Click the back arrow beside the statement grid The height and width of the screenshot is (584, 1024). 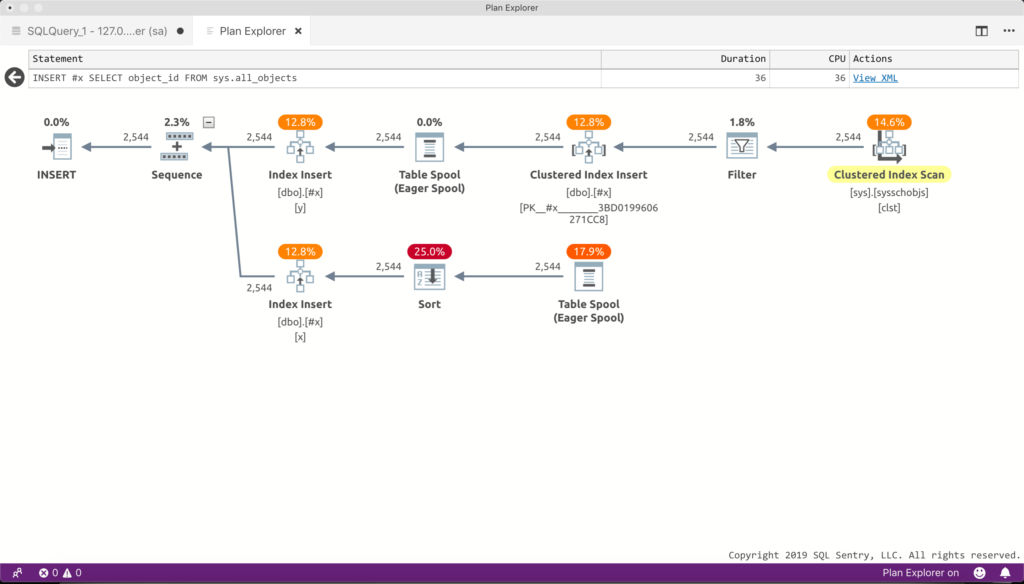click(13, 76)
